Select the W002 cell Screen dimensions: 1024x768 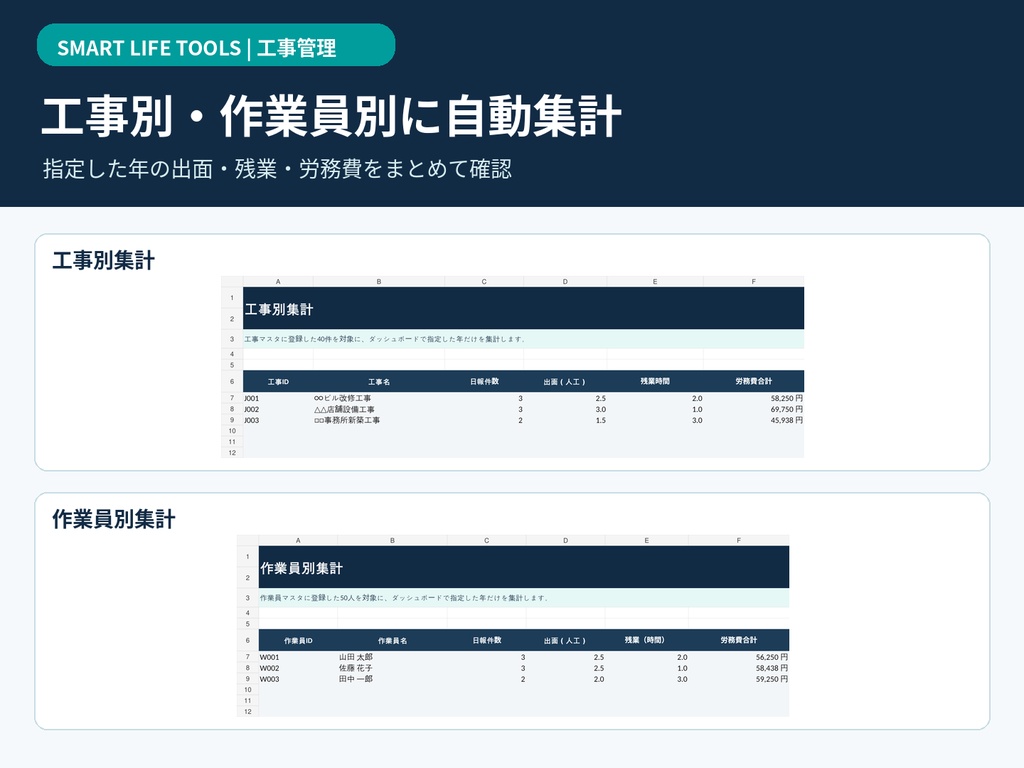click(298, 669)
